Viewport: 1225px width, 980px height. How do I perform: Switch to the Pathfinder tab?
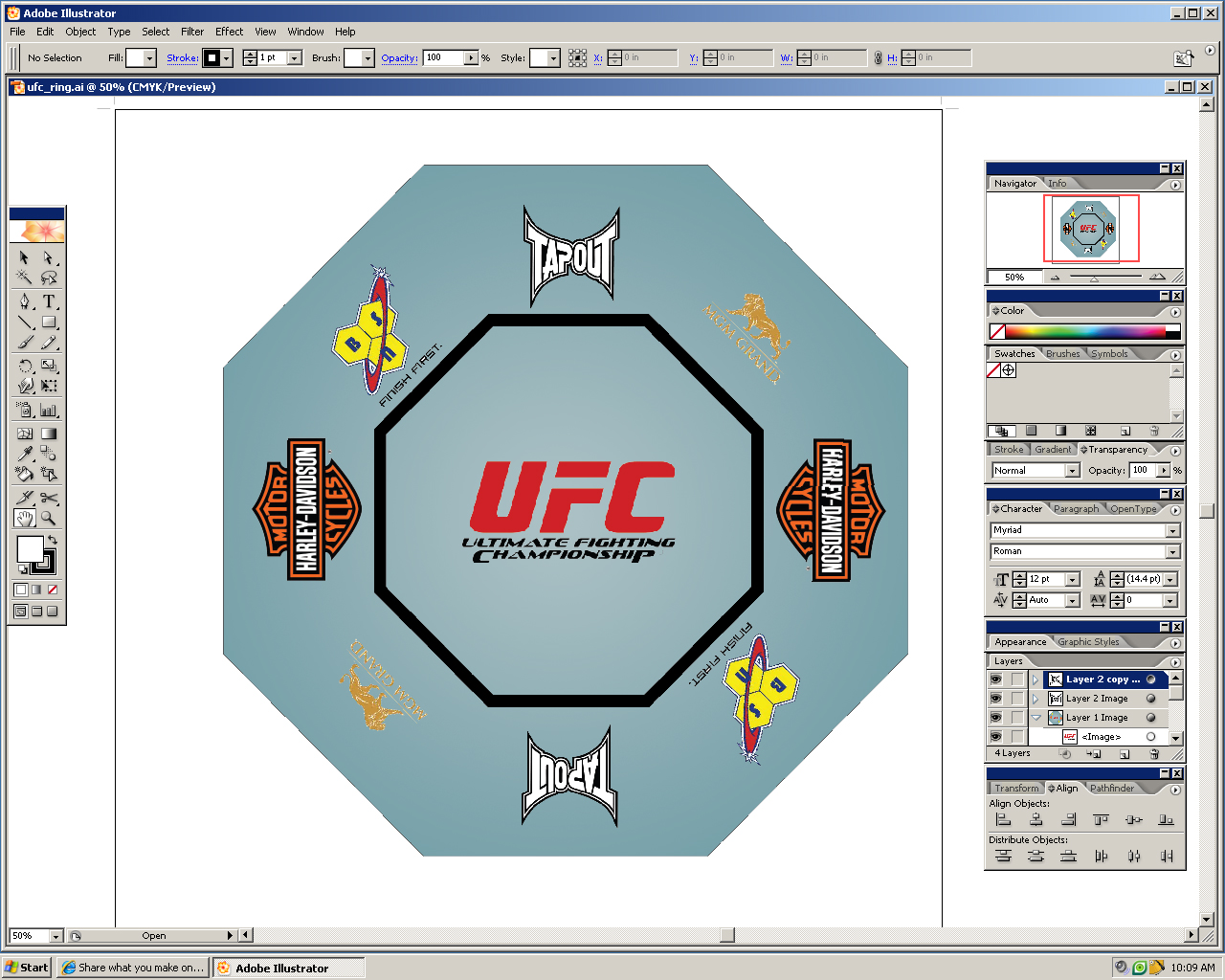pyautogui.click(x=1111, y=788)
